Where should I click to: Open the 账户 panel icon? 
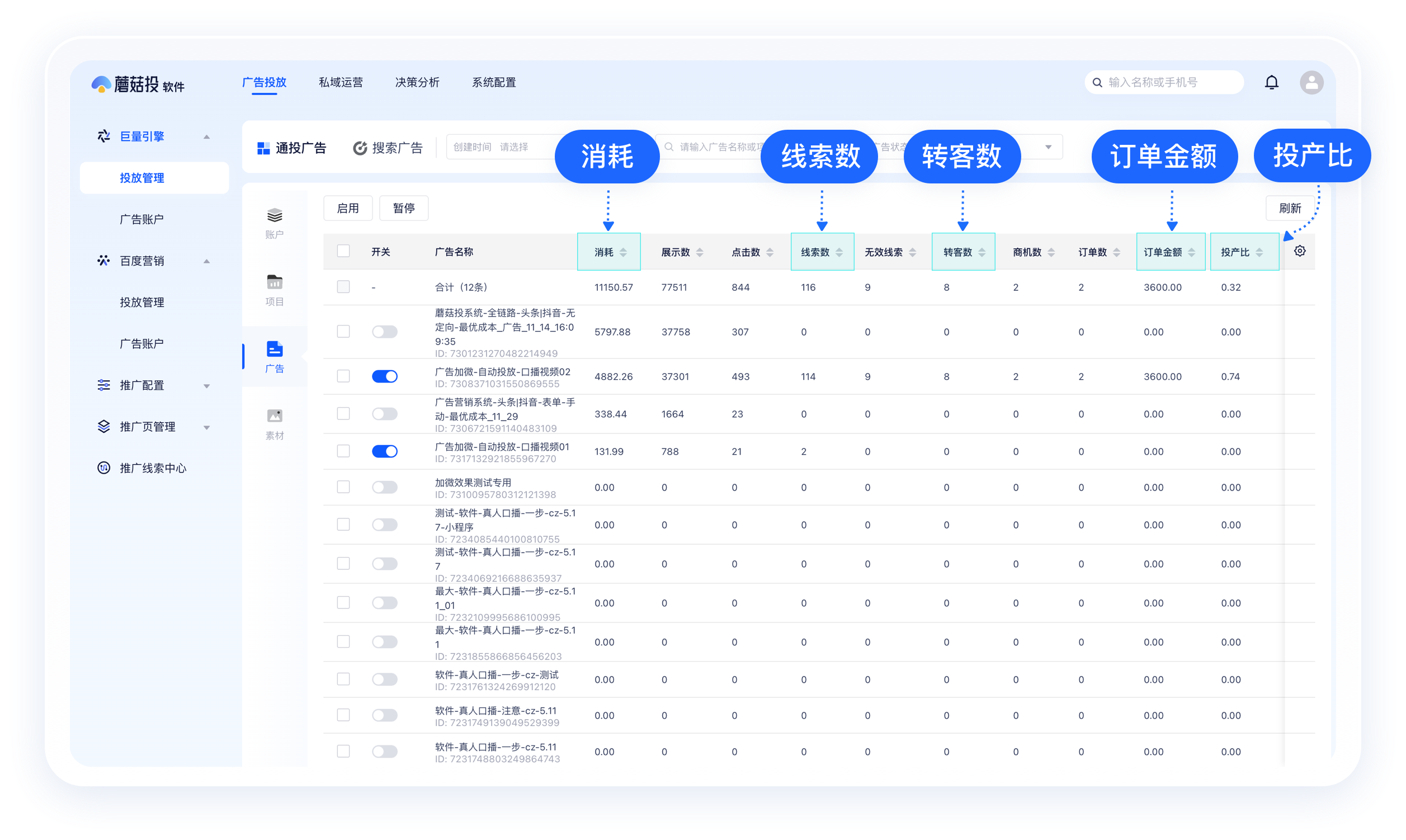(x=274, y=222)
